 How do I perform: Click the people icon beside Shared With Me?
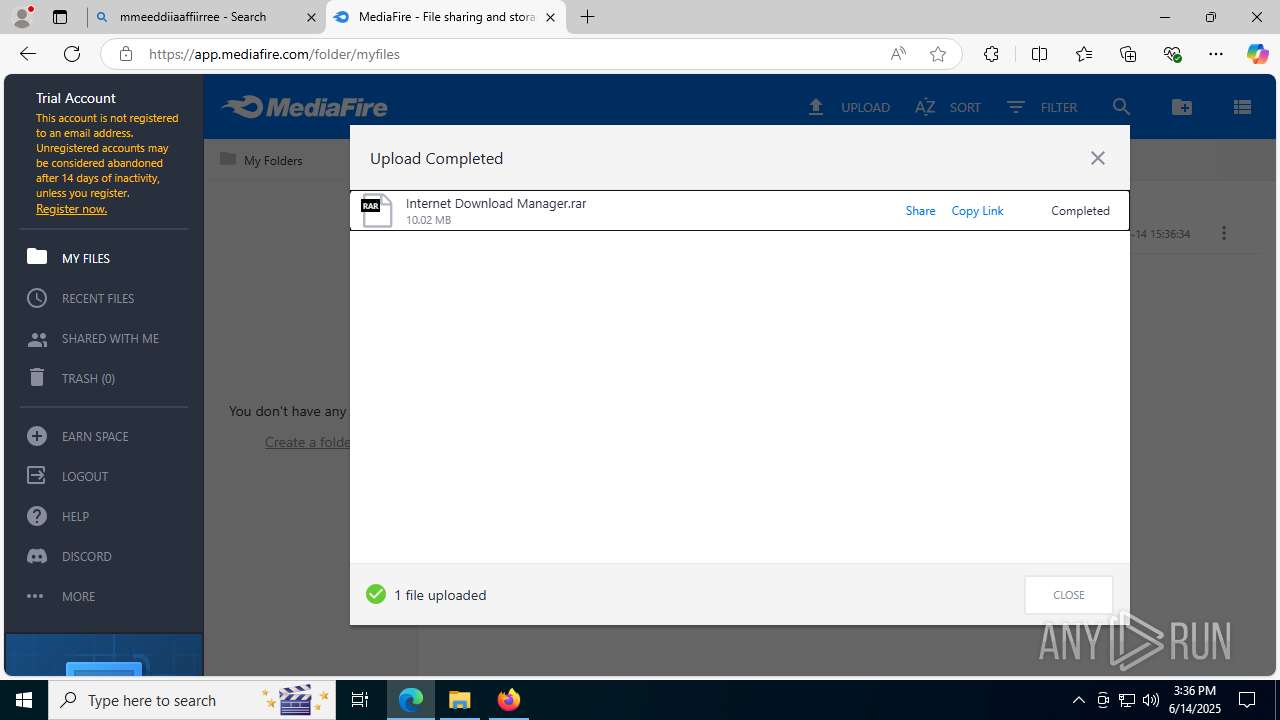37,339
